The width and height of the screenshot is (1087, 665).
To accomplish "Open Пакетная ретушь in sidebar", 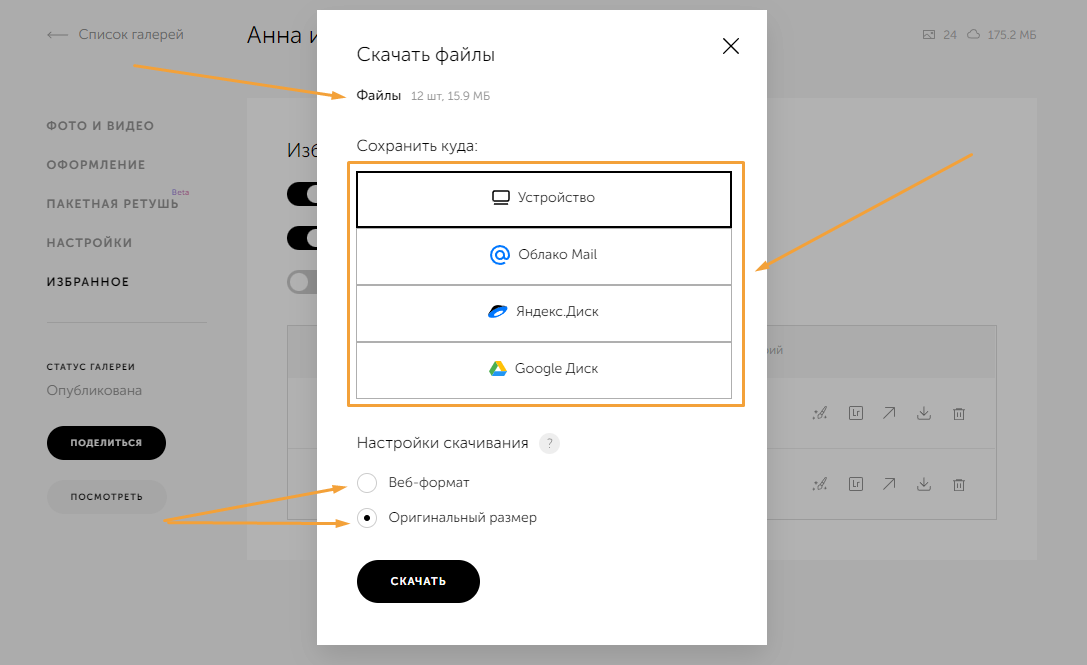I will click(112, 204).
